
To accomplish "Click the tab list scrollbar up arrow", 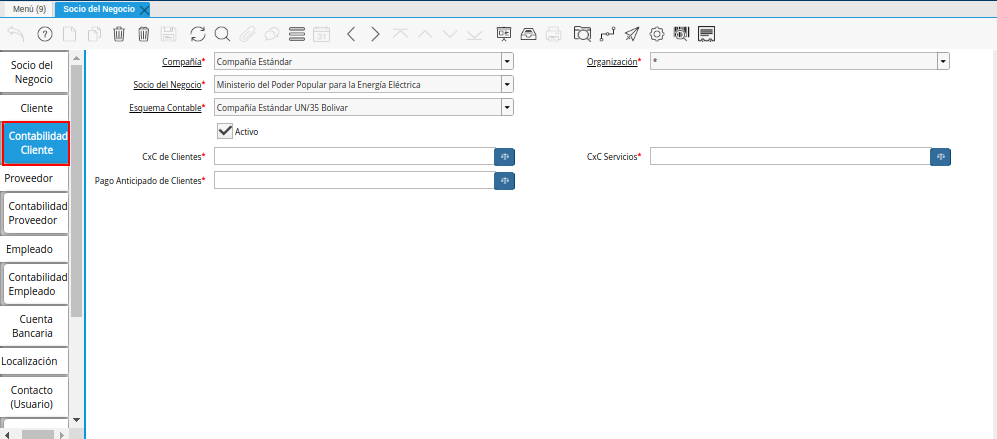I will tap(76, 59).
